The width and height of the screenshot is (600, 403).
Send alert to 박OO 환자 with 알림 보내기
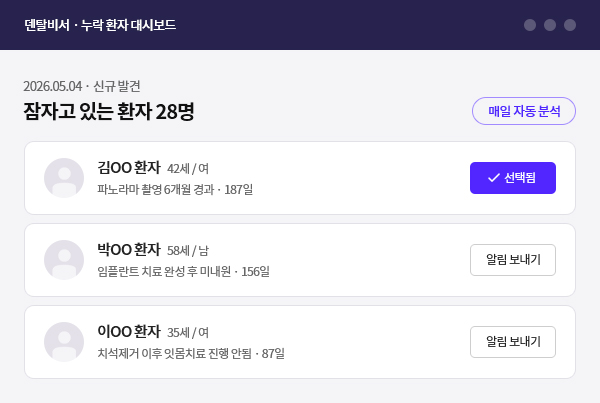click(x=513, y=260)
